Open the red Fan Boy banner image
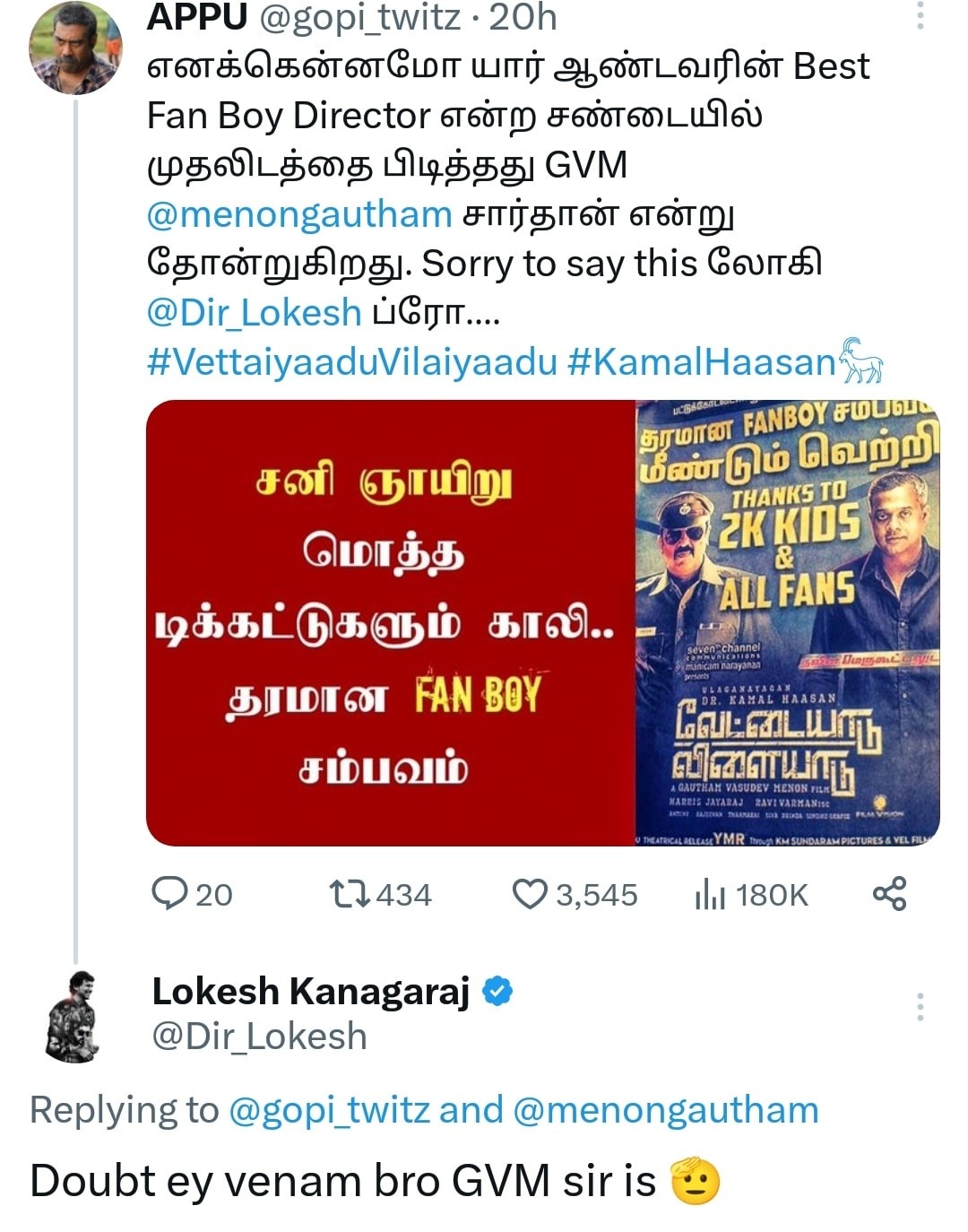Viewport: 968px width, 1232px height. 391,623
